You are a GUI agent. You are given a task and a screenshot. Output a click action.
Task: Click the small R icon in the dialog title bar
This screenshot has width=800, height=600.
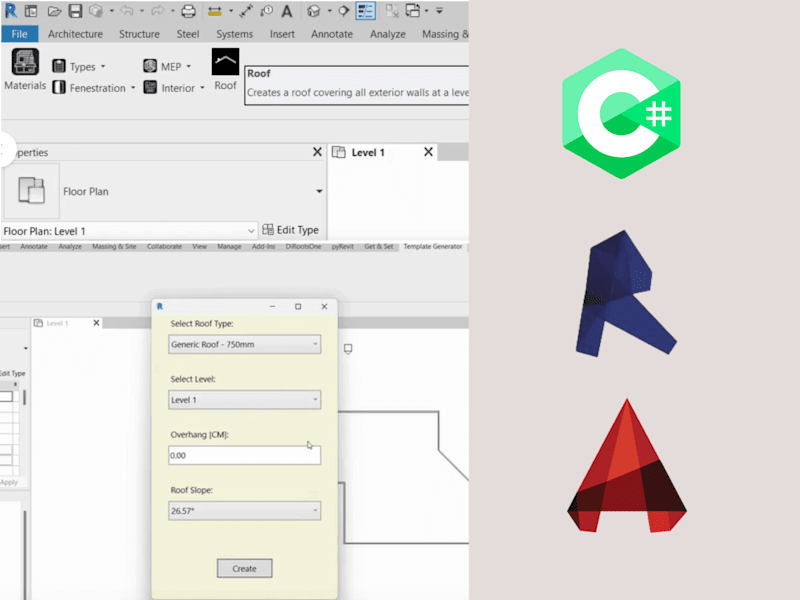(x=160, y=306)
